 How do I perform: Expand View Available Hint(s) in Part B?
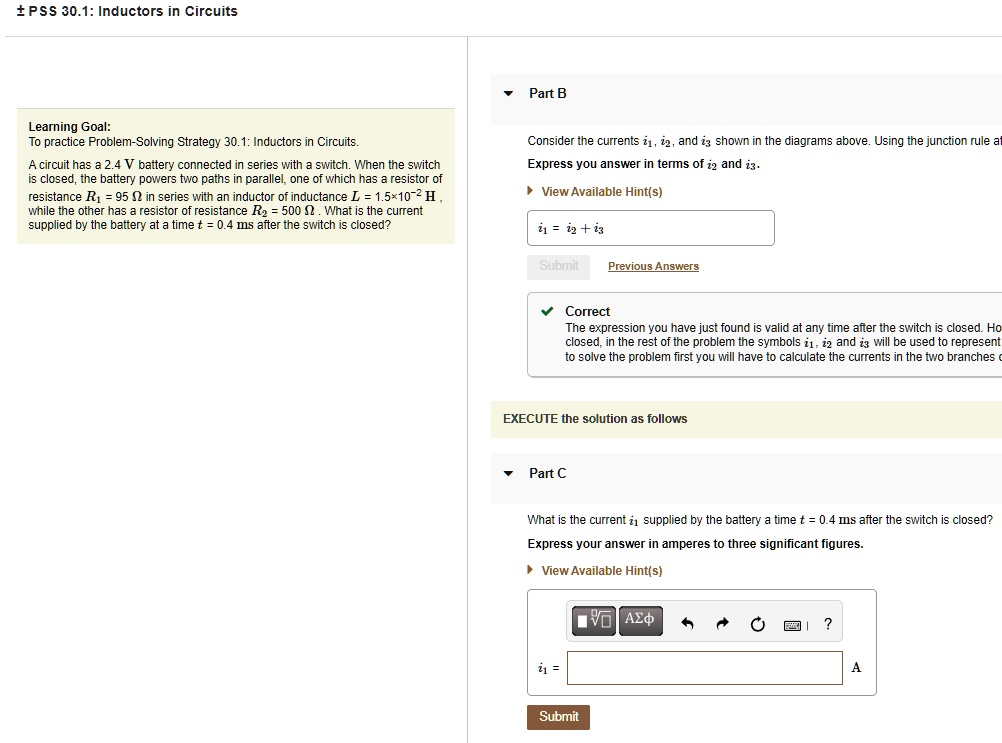[601, 192]
